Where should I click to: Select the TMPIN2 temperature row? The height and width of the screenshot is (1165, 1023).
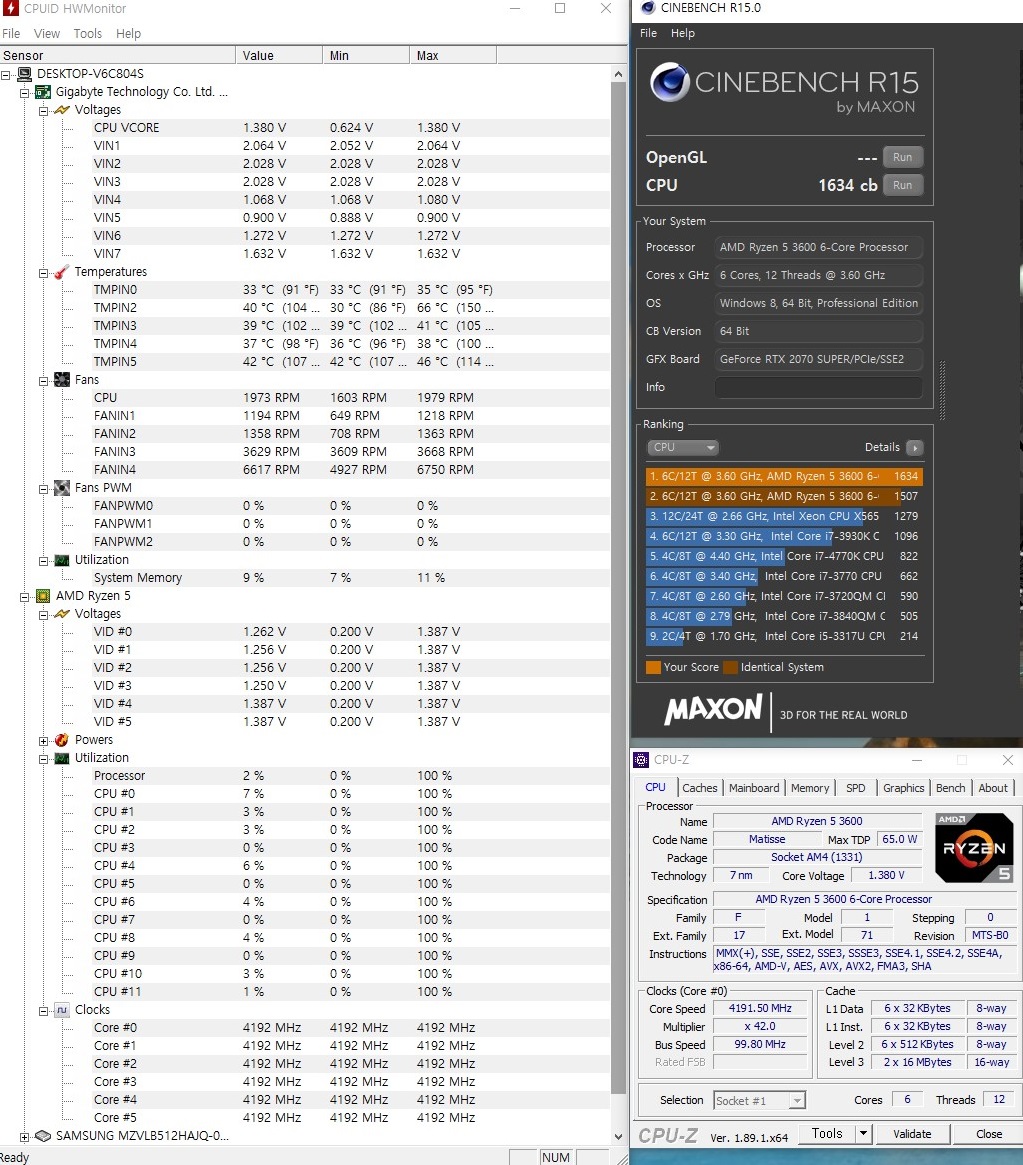click(305, 308)
